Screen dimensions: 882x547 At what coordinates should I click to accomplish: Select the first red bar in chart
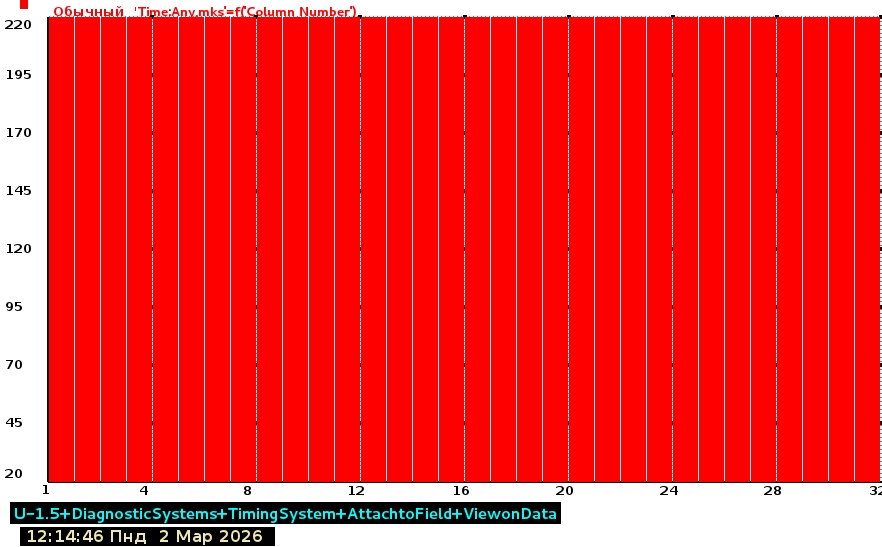coord(60,250)
